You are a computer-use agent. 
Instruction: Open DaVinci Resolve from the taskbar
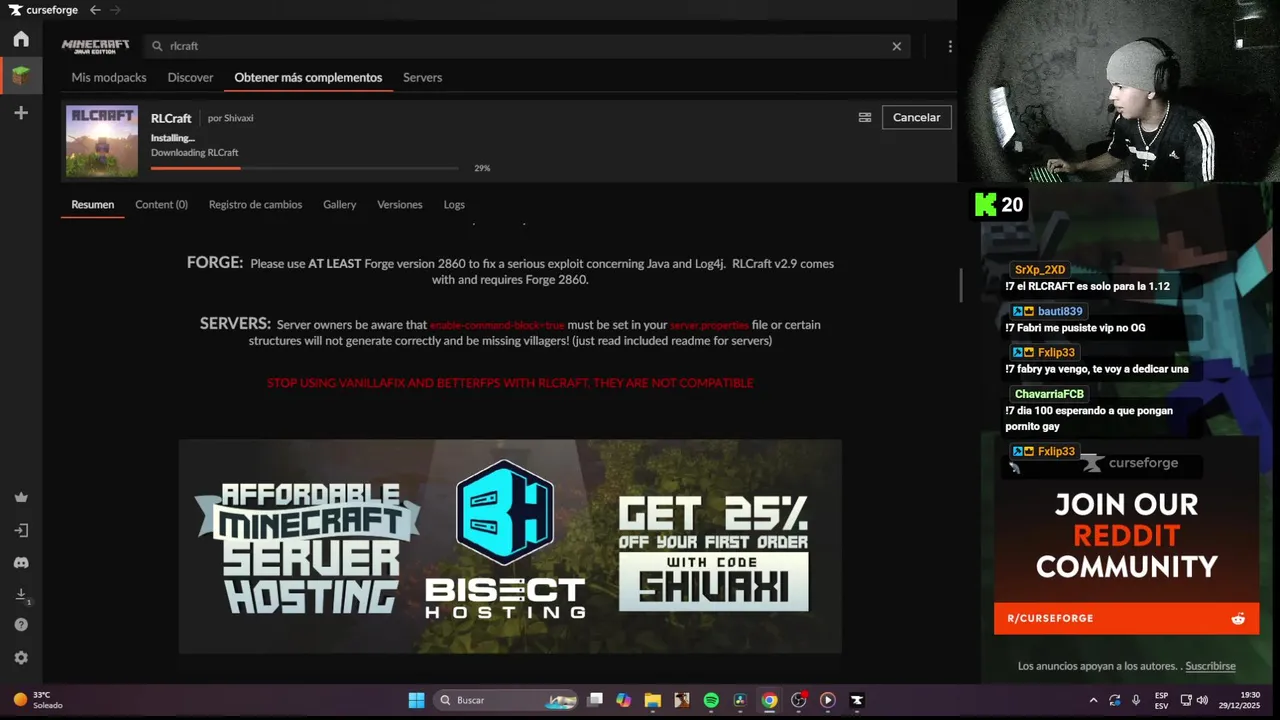click(x=740, y=700)
